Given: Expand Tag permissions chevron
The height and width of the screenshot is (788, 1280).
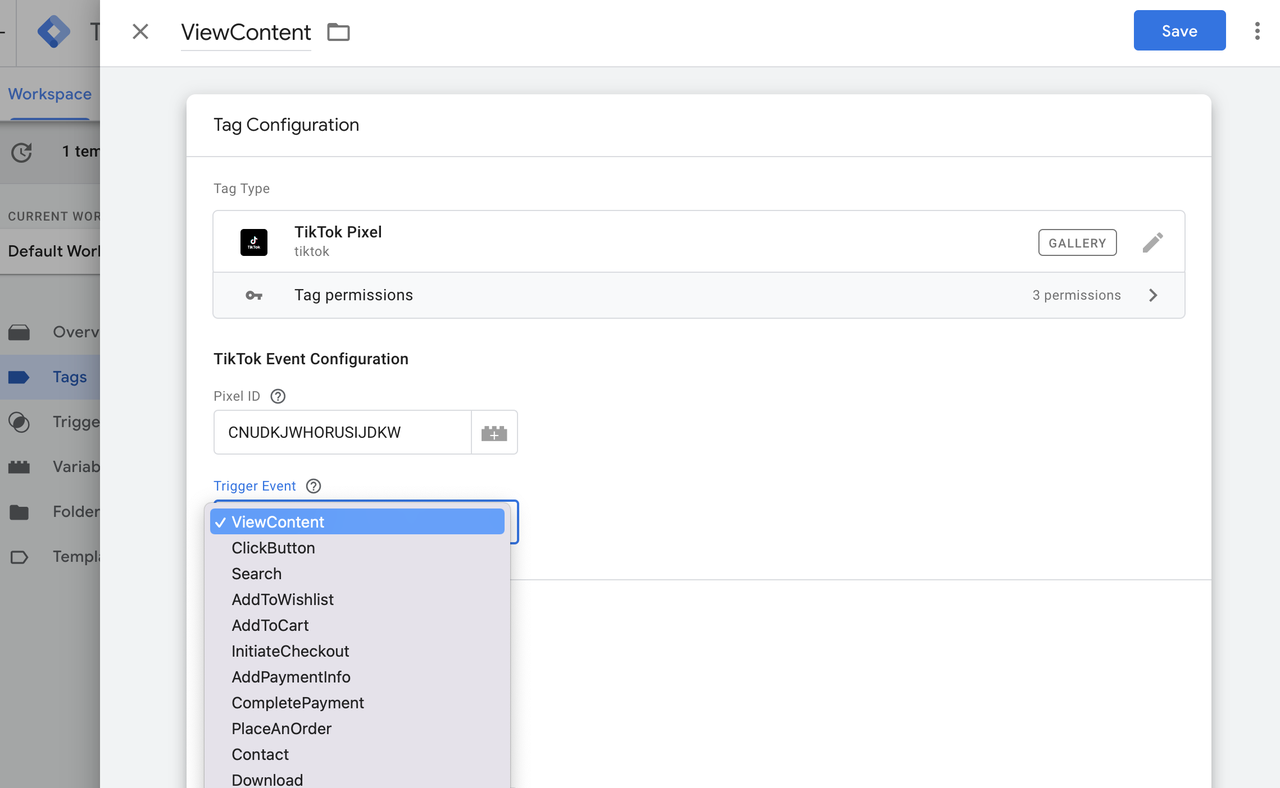Looking at the screenshot, I should pos(1153,295).
